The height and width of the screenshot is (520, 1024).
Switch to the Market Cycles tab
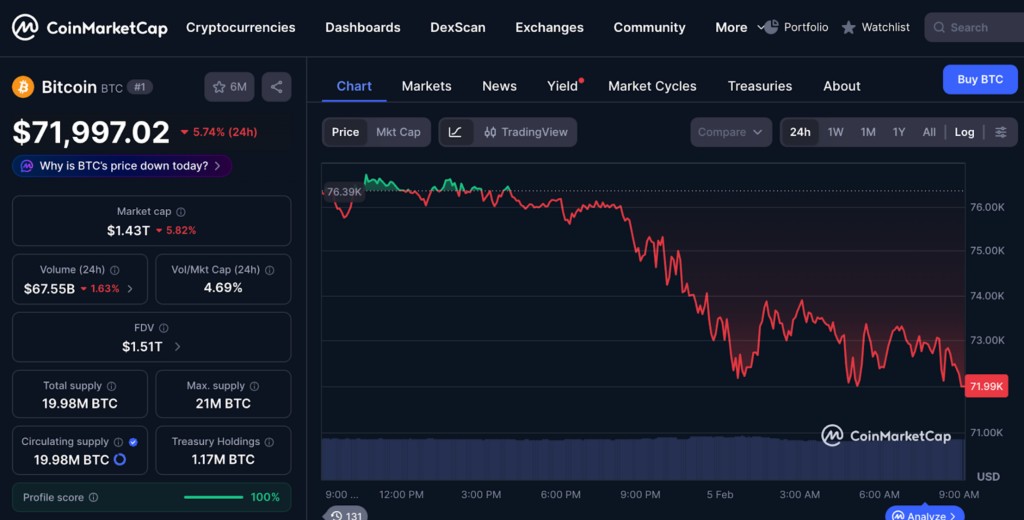(x=652, y=86)
